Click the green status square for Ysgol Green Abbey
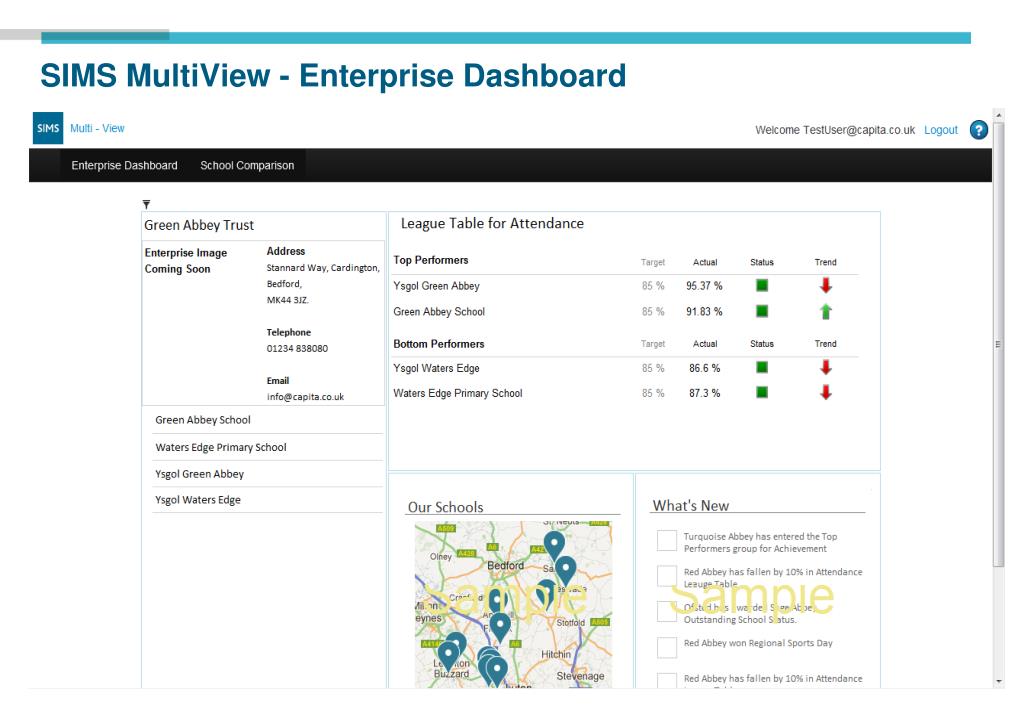This screenshot has height=708, width=1023. pyautogui.click(x=761, y=285)
